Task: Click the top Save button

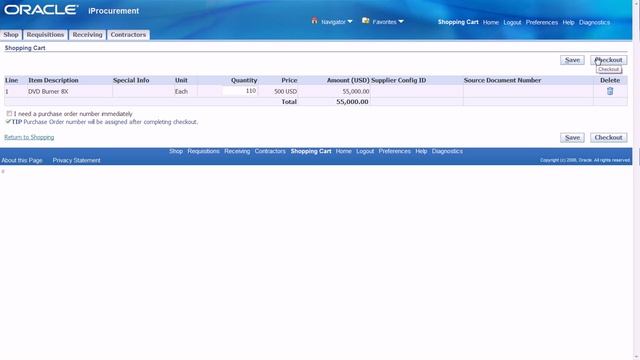Action: pos(572,60)
